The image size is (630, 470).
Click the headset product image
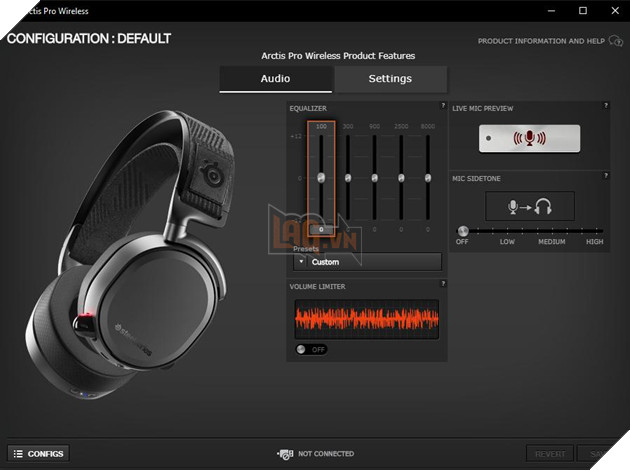(x=131, y=255)
